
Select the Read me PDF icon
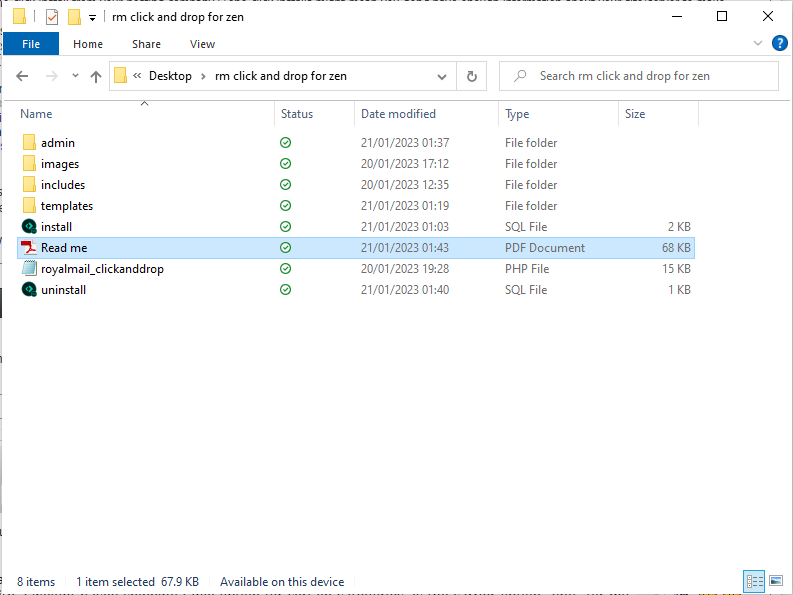click(29, 248)
